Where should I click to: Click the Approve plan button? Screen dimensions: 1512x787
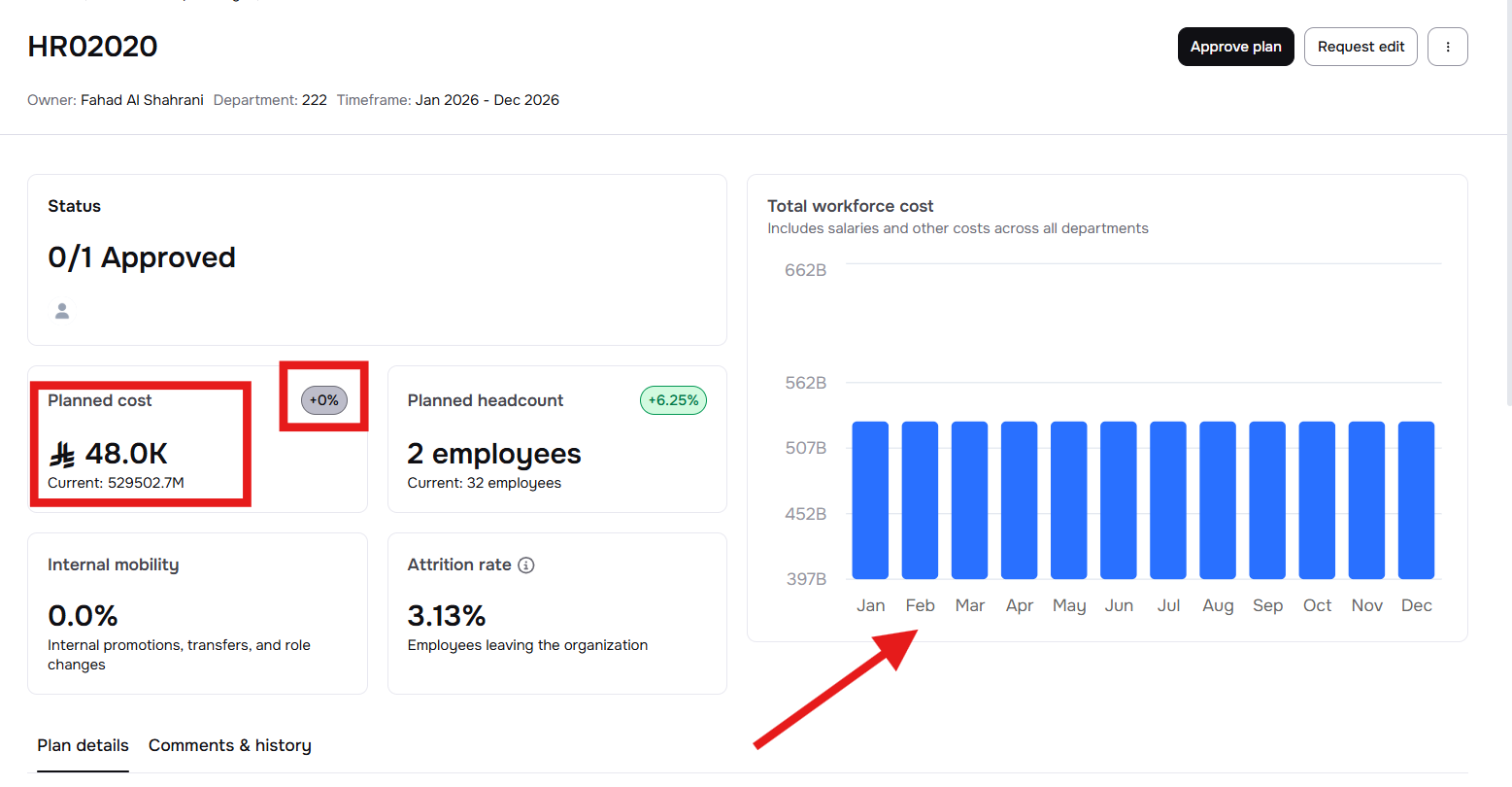pos(1235,47)
